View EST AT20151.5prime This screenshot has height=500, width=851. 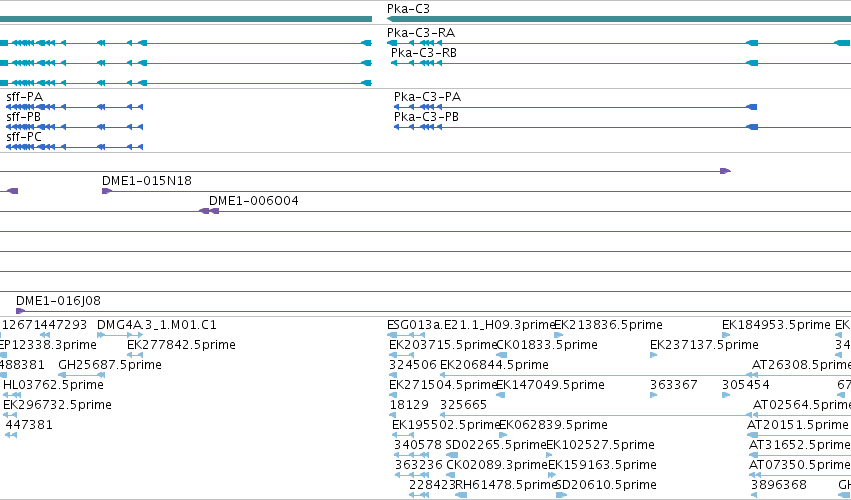pyautogui.click(x=798, y=425)
